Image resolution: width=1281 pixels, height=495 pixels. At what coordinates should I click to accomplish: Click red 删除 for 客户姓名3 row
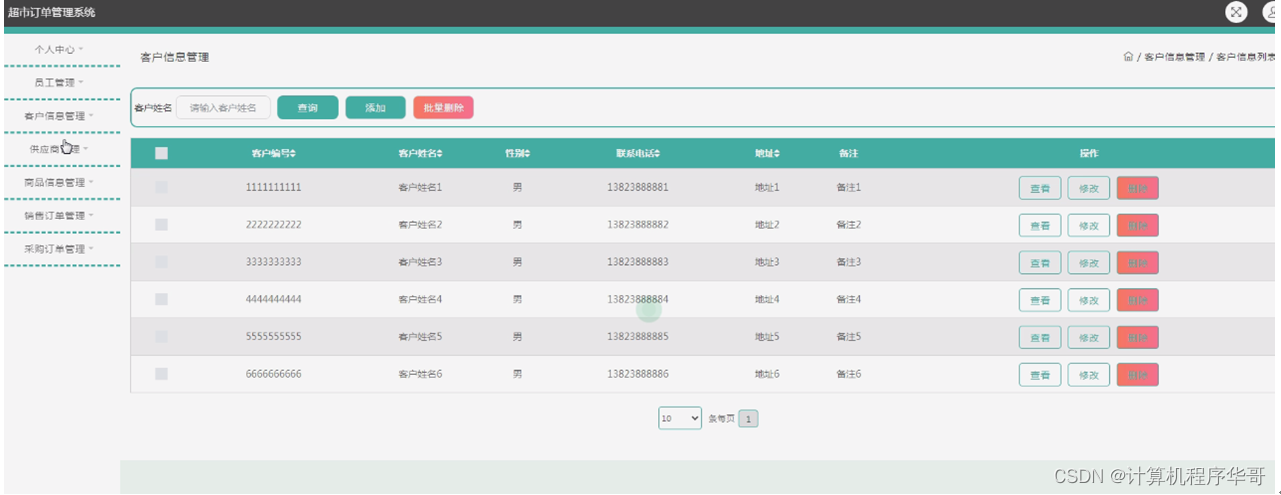(x=1138, y=263)
